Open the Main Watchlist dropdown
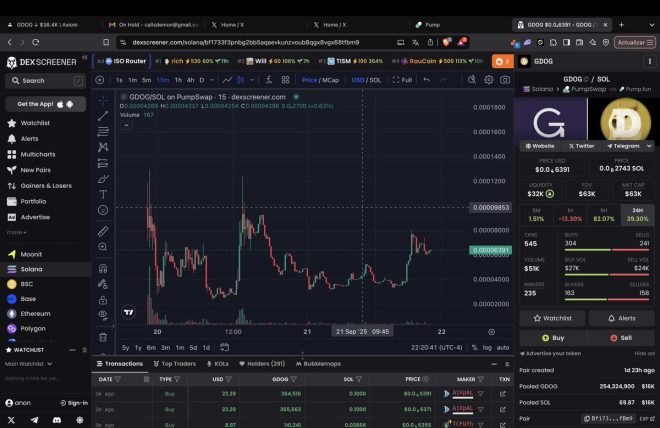Screen dimensions: 660x428 pyautogui.click(x=28, y=364)
